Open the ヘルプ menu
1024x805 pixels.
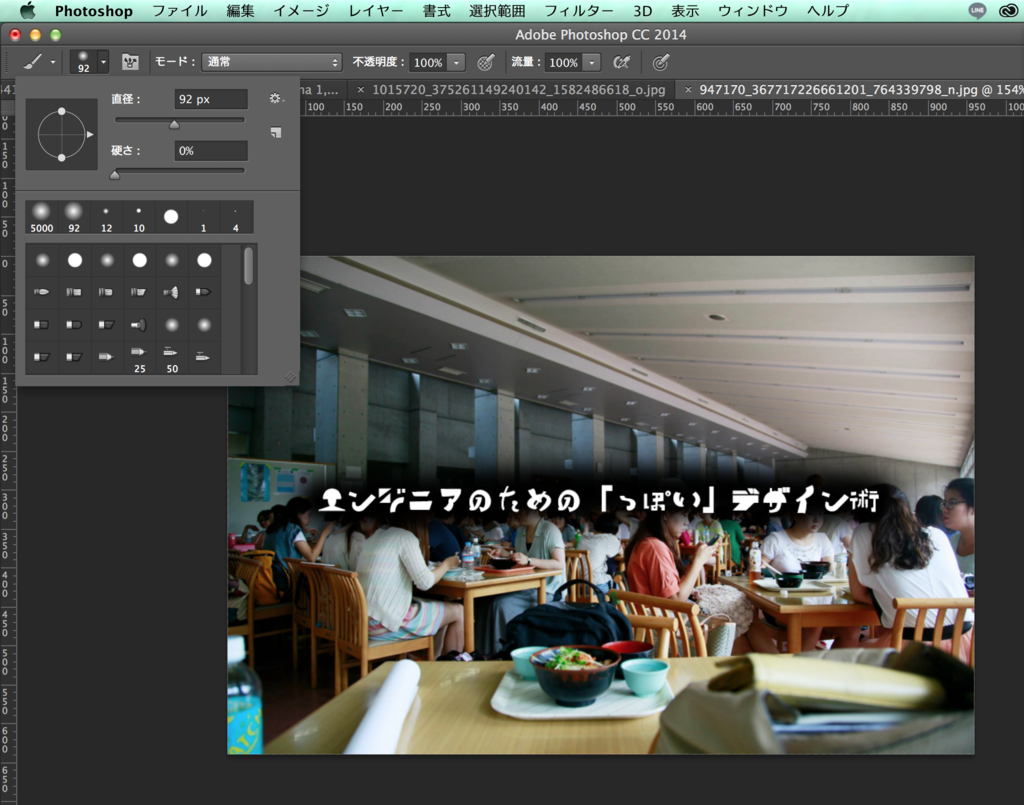(827, 11)
